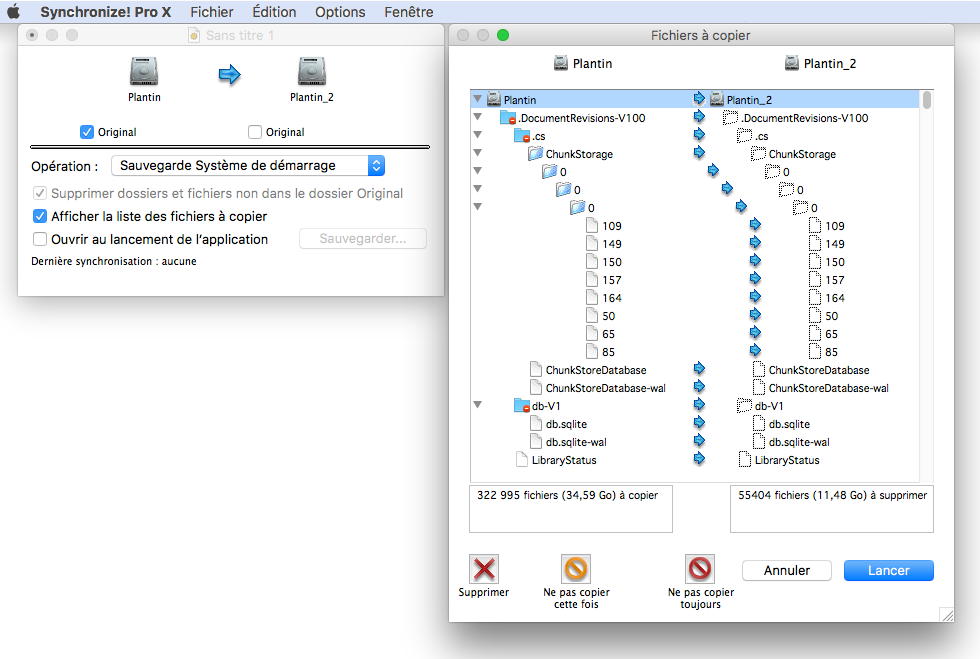Screen dimensions: 980x659
Task: Click the Ne pas copier toujours icon
Action: (700, 569)
